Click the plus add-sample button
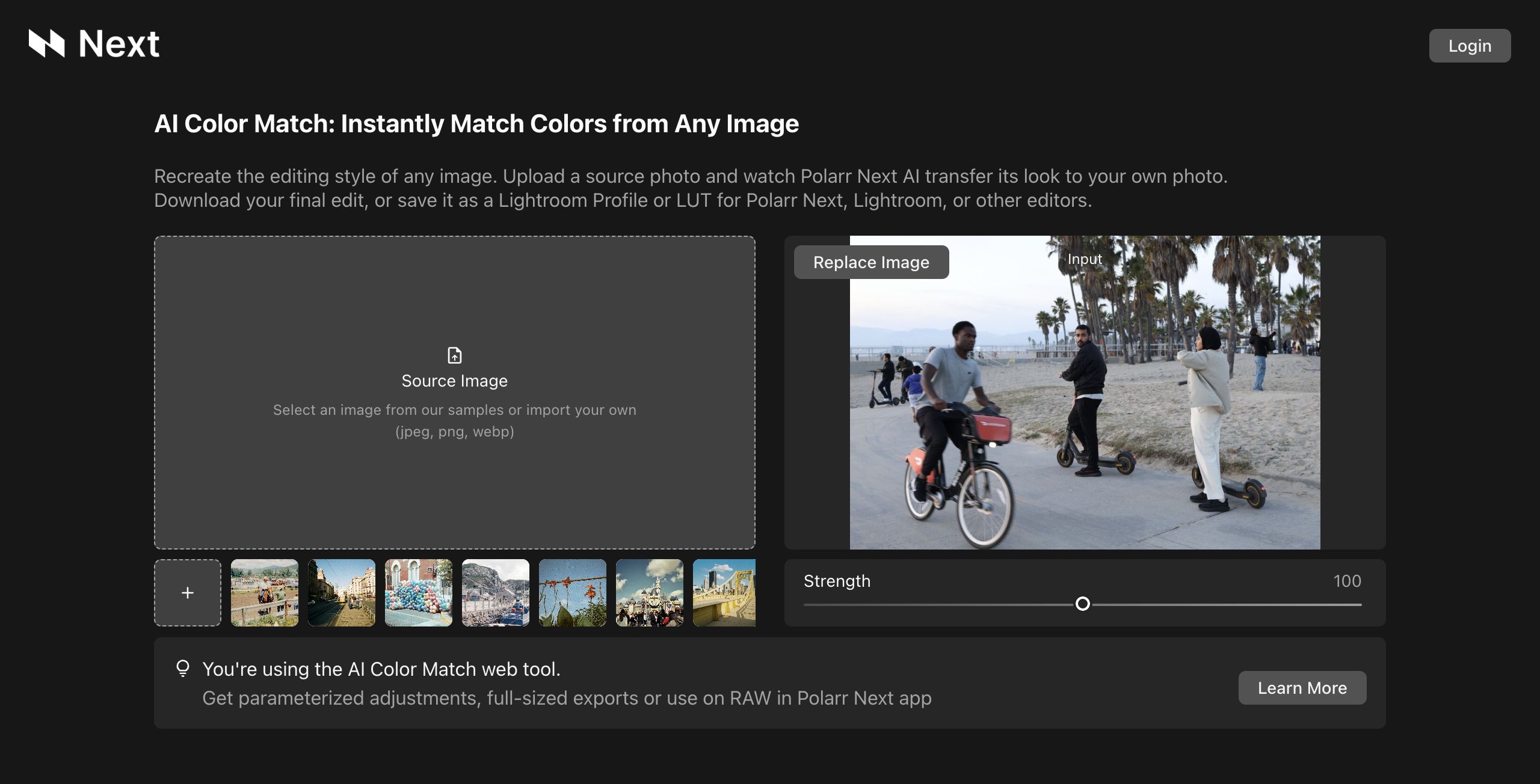Screen dimensions: 1540x784 [188, 593]
